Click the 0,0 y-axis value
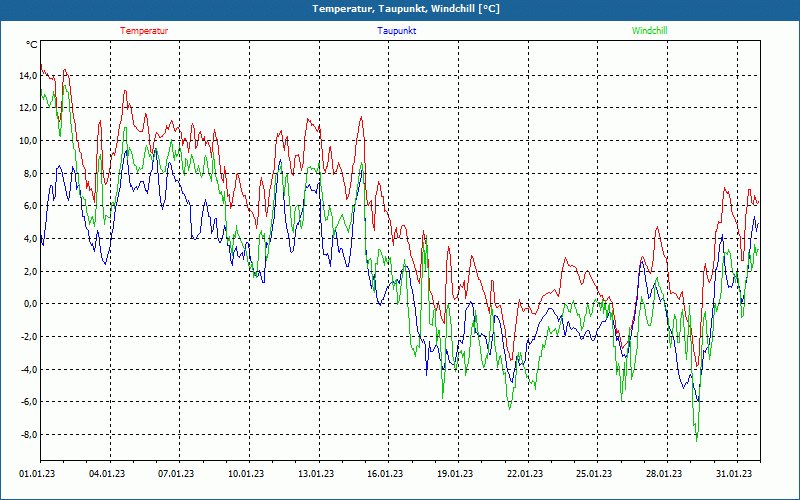Screen dimensions: 800x500 click(30, 304)
